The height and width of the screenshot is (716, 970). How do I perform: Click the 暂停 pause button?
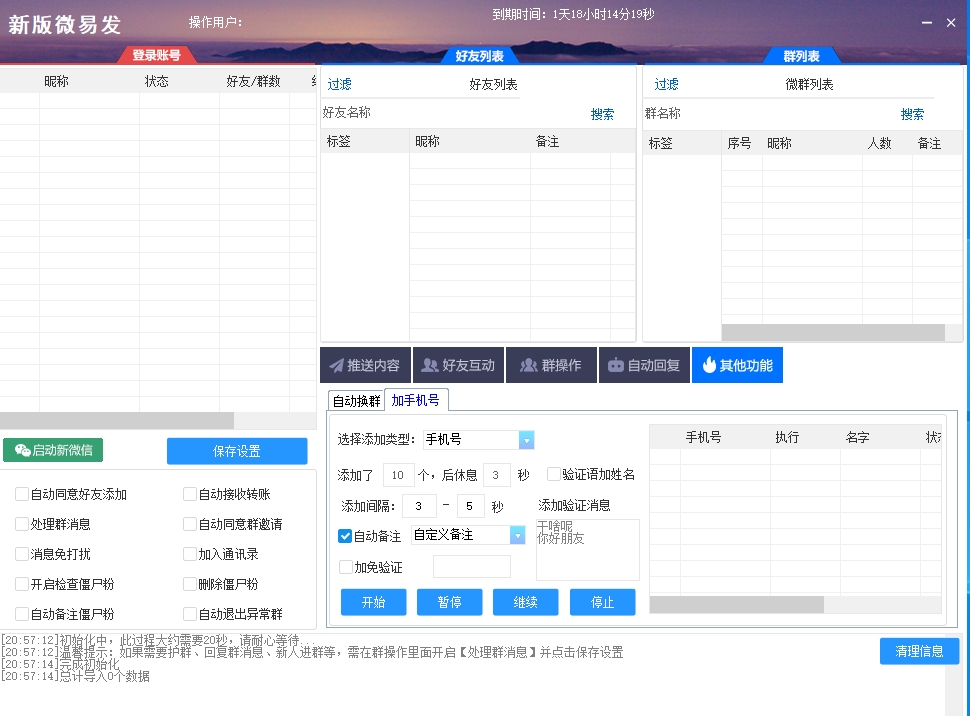point(450,602)
